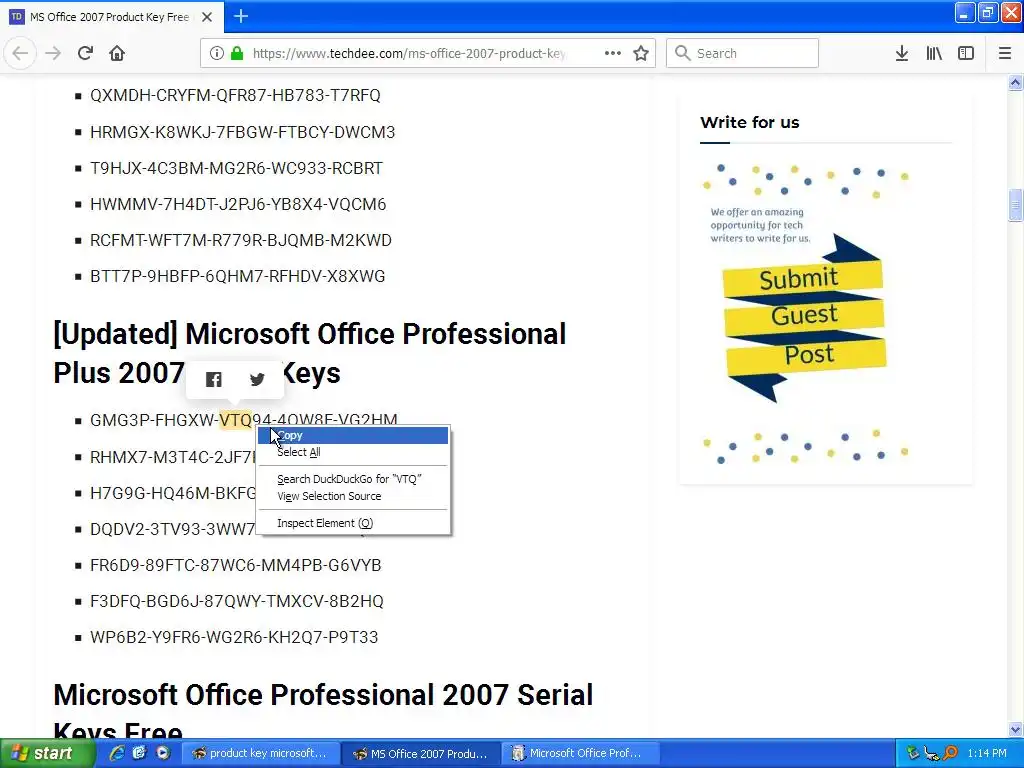Screen dimensions: 1024x768
Task: Toggle the sidebar view icon
Action: click(x=966, y=53)
